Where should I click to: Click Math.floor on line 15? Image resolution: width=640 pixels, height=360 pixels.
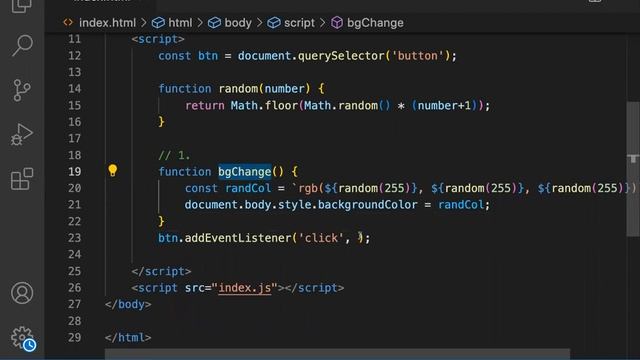(x=264, y=106)
